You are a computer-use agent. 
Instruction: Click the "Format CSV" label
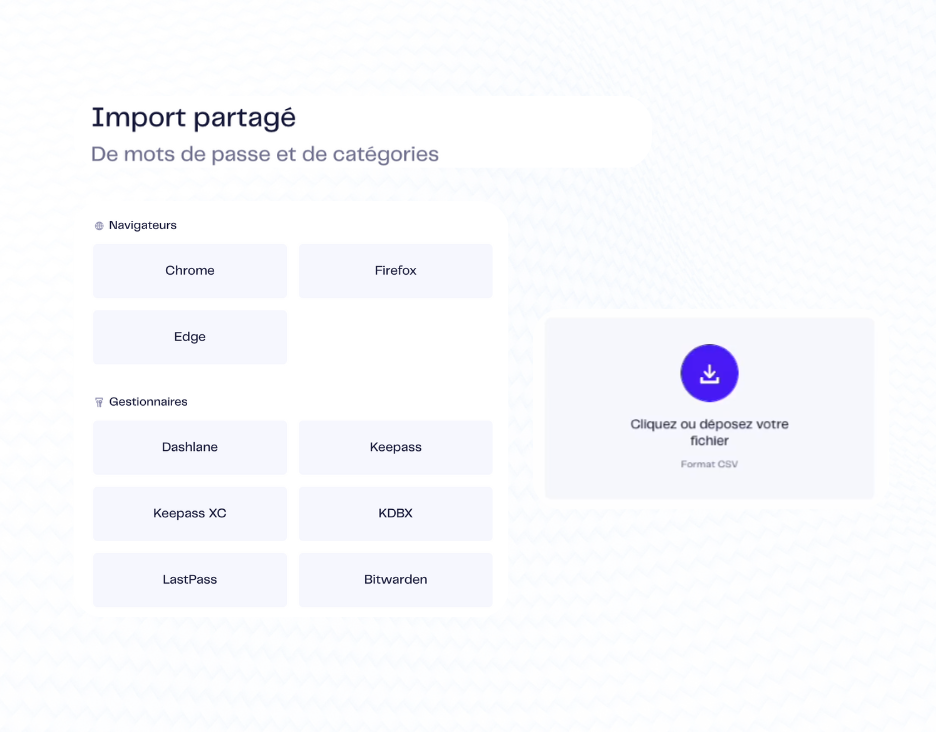click(709, 464)
